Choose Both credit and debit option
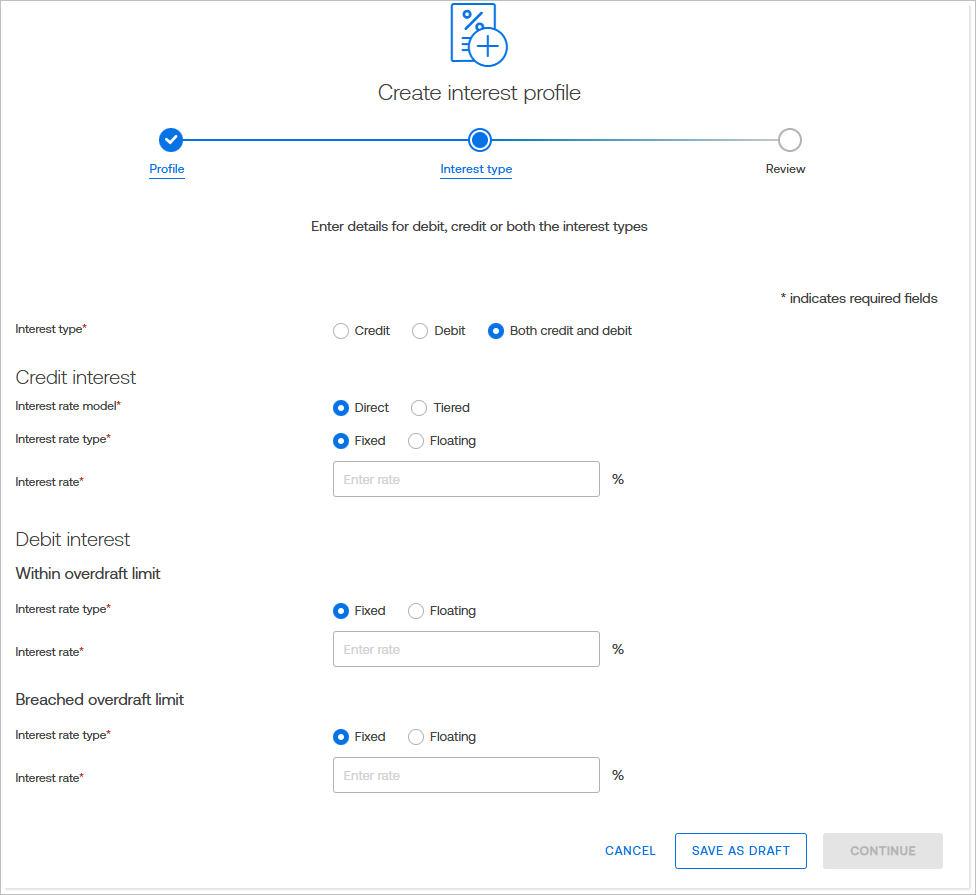 pyautogui.click(x=496, y=331)
